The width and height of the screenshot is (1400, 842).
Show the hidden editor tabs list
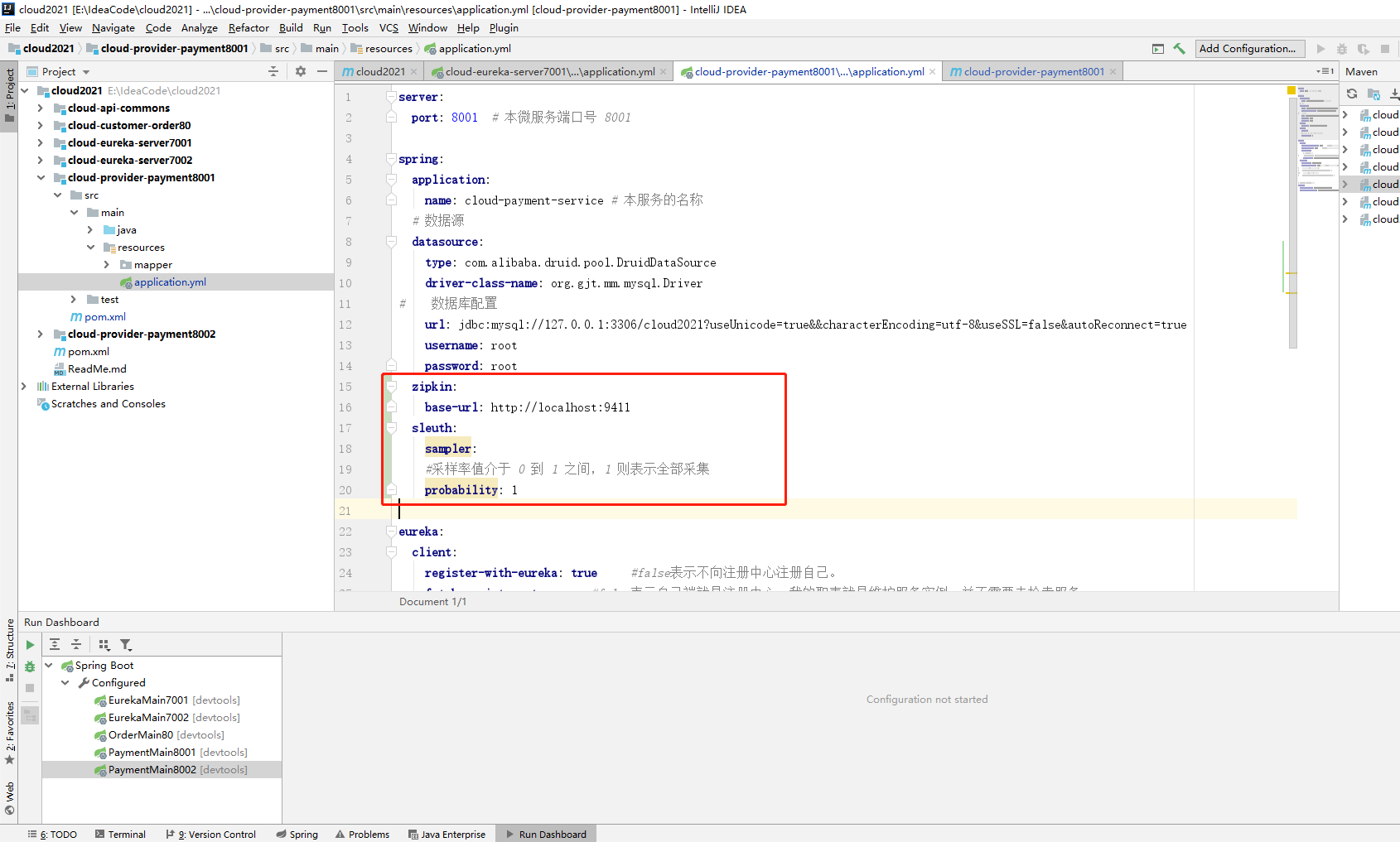click(1325, 72)
